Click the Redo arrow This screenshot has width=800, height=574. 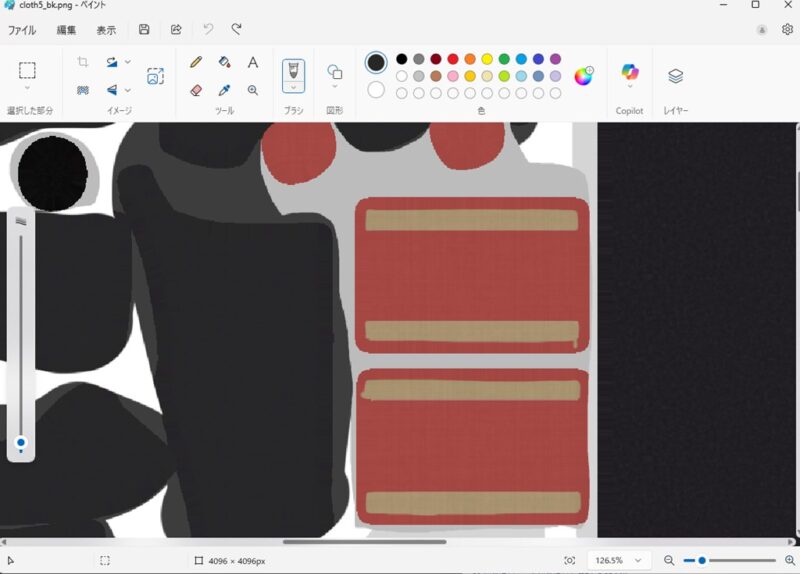point(236,29)
